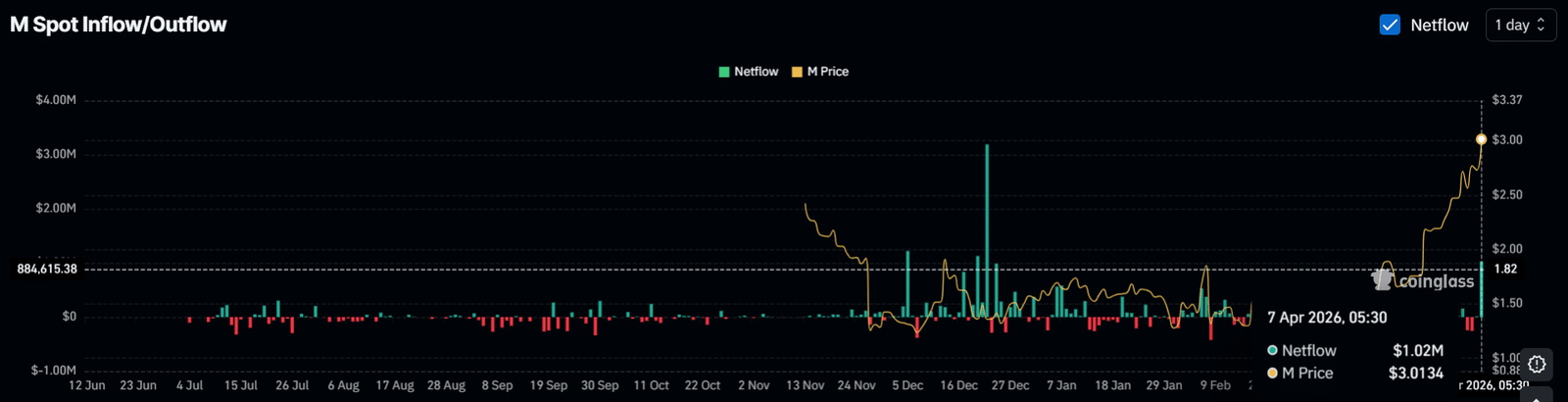Click the 1.82 price crosshair label

1505,269
